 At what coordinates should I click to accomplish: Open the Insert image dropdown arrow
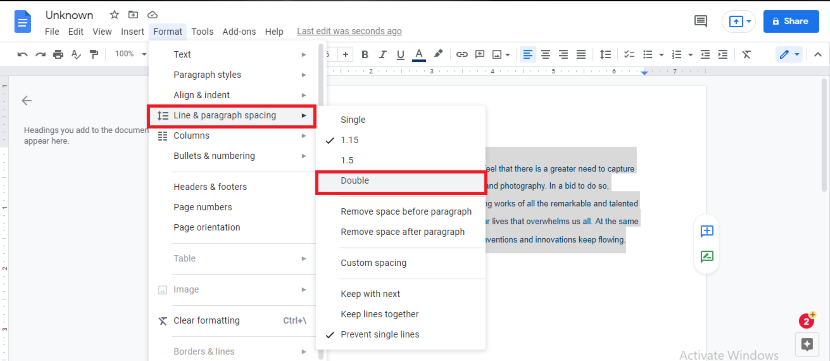pos(508,54)
